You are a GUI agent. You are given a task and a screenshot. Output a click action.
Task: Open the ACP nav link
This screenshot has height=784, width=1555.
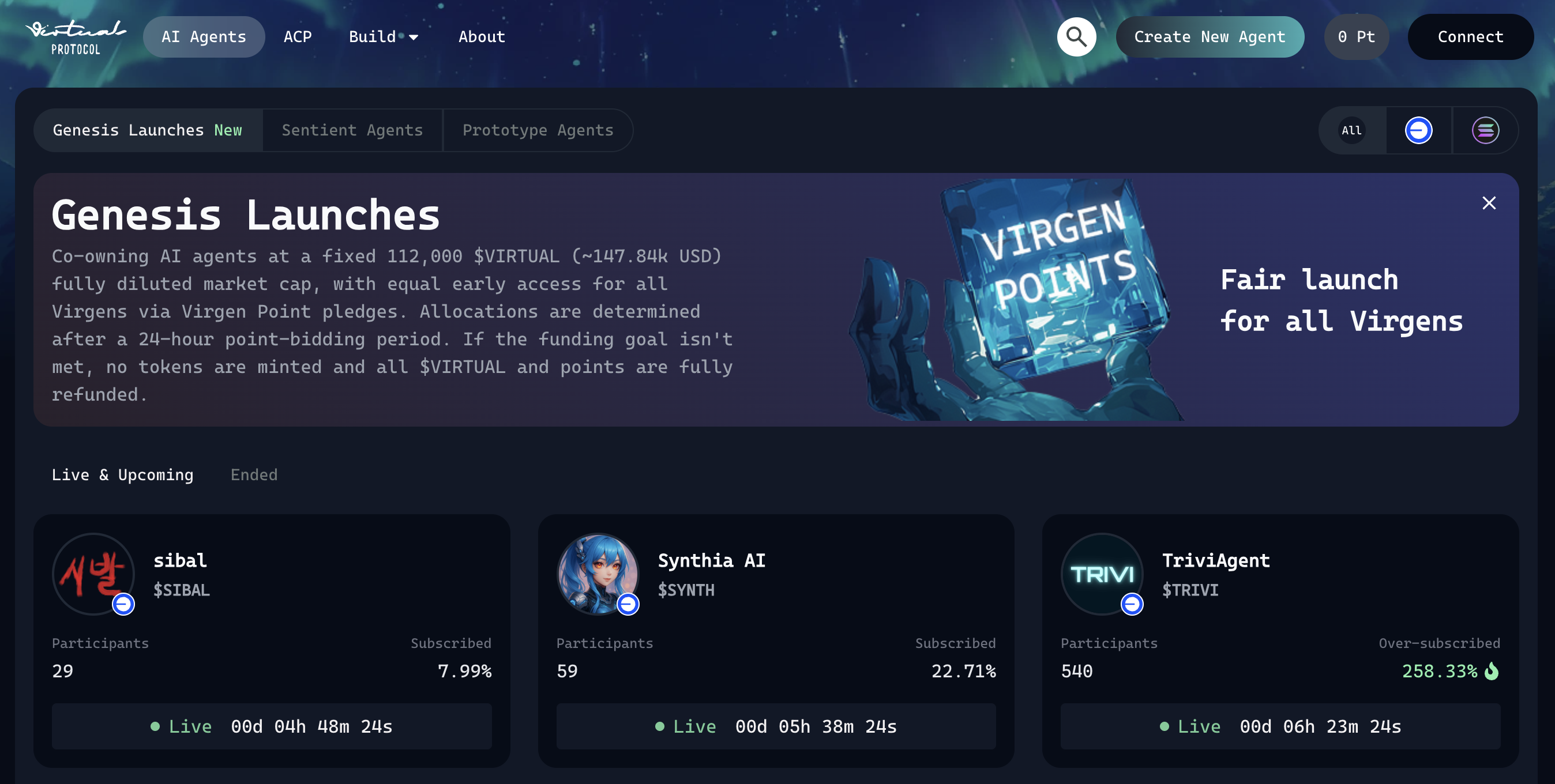point(298,37)
